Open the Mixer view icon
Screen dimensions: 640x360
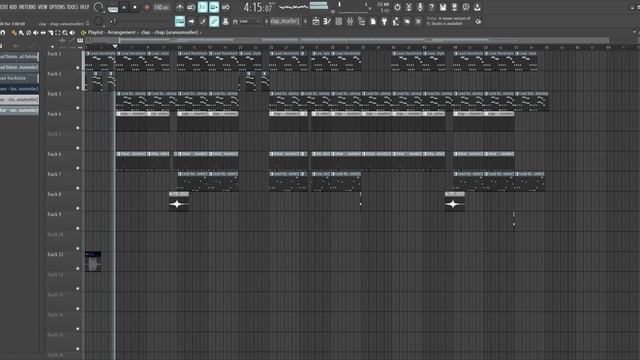click(x=350, y=21)
